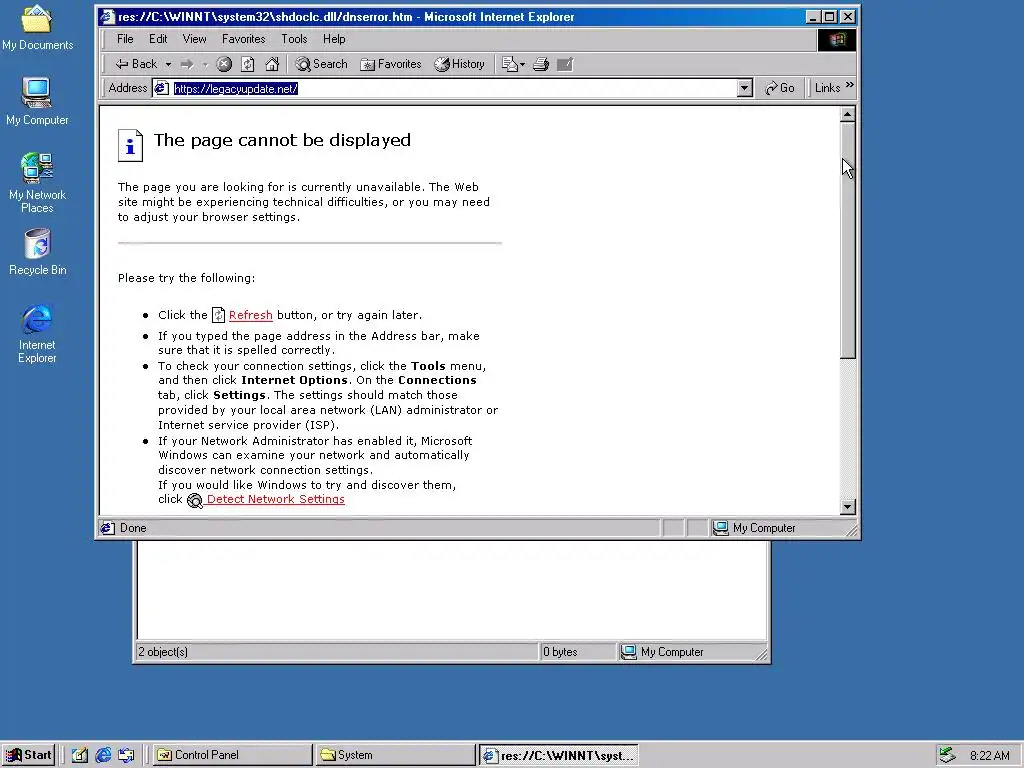This screenshot has height=768, width=1024.
Task: Open the Help menu
Action: pyautogui.click(x=334, y=39)
